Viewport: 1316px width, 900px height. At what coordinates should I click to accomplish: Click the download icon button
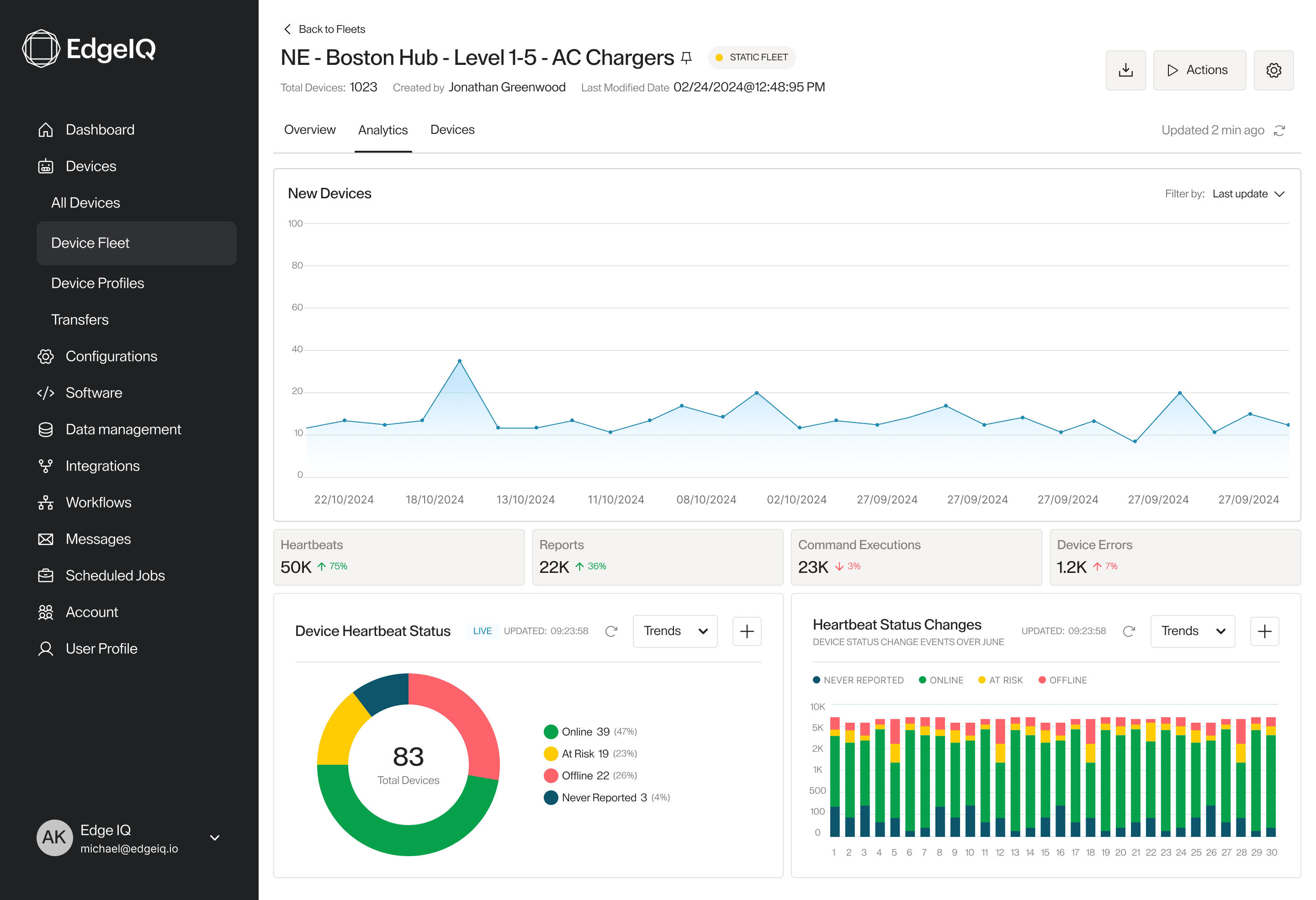point(1125,70)
